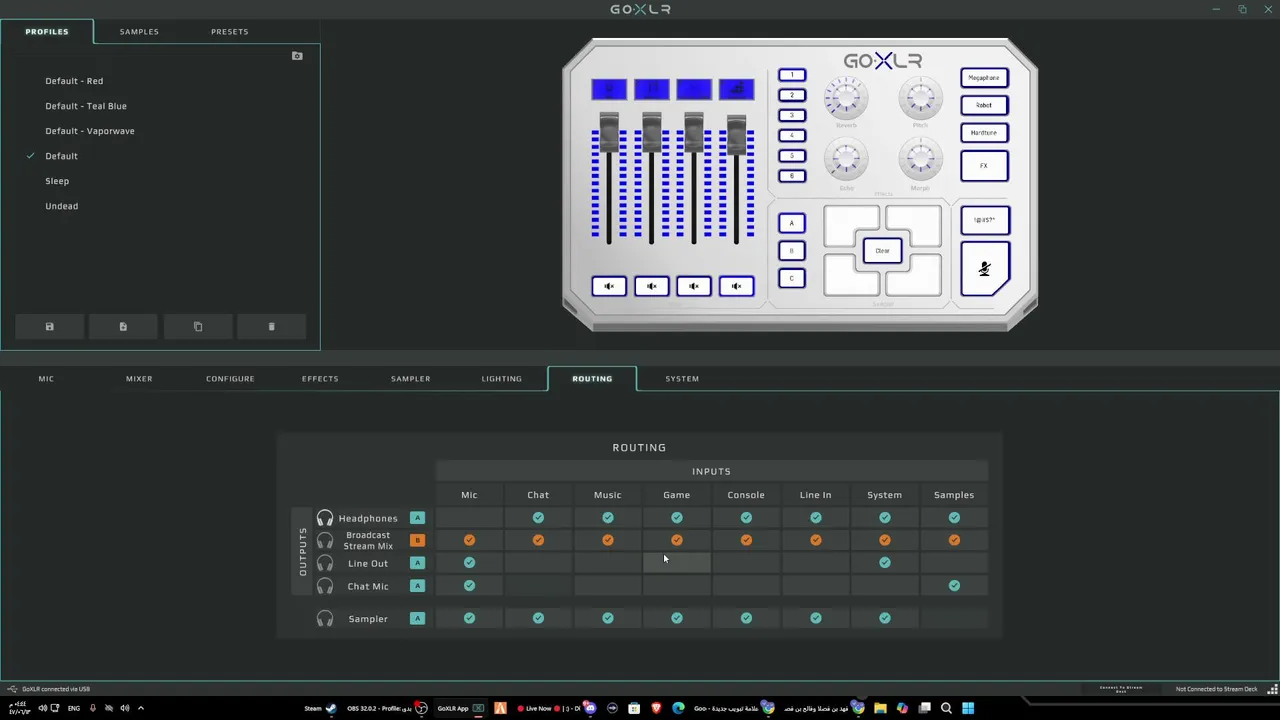
Task: Click the Echo knob
Action: click(846, 160)
